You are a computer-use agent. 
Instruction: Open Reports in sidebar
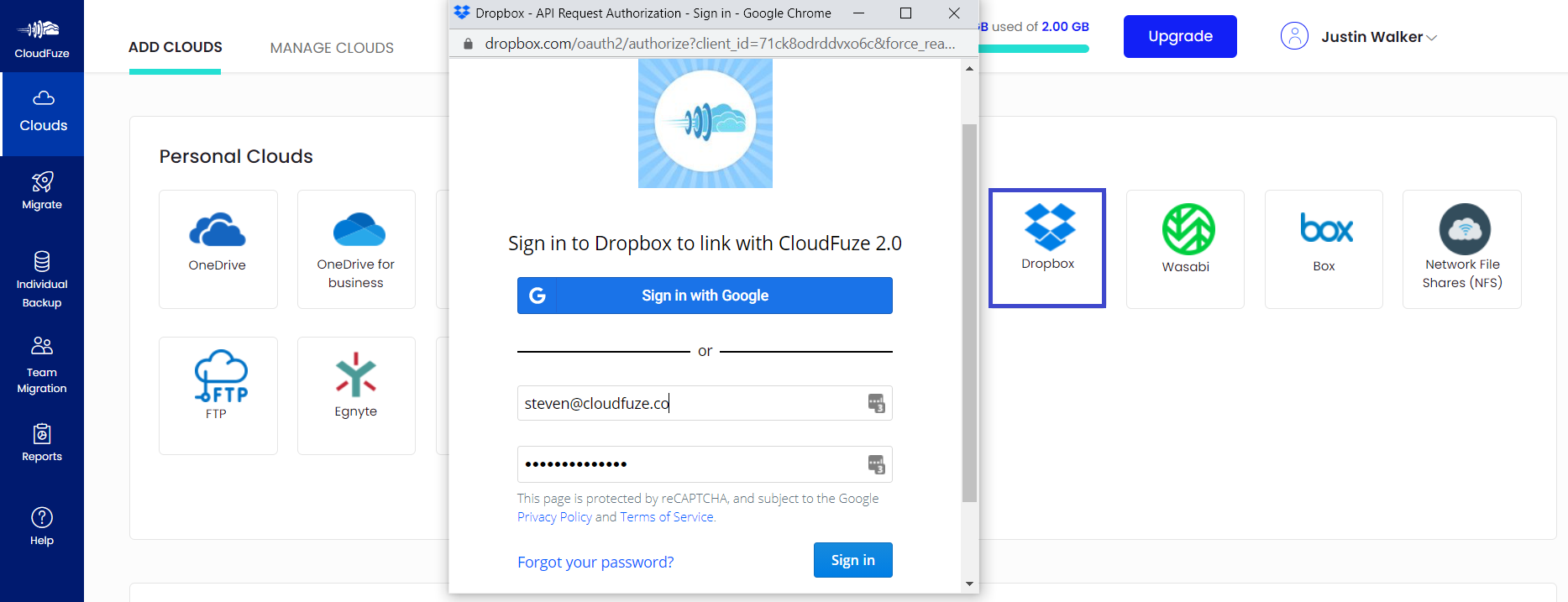pos(42,443)
